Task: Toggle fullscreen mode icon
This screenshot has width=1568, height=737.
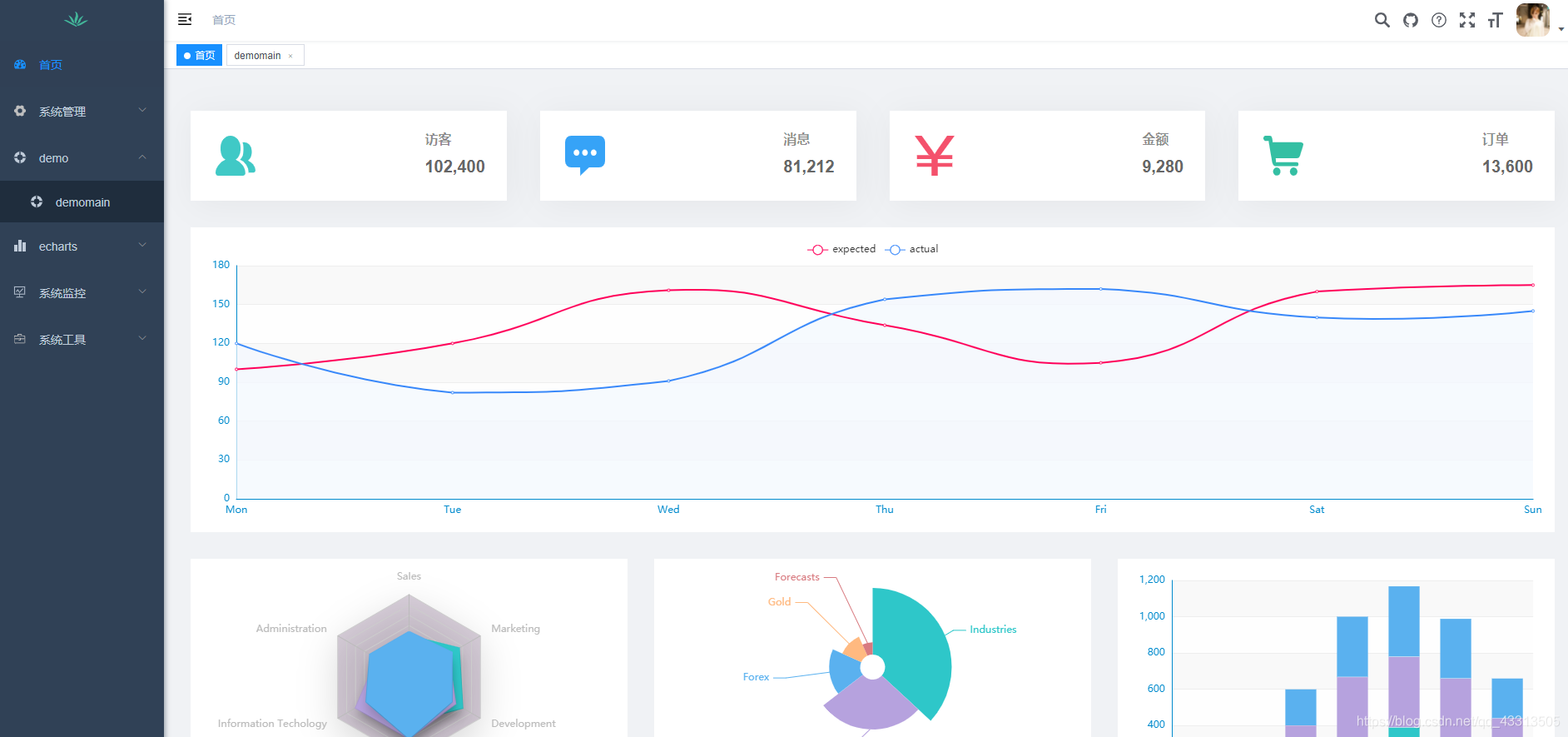Action: click(1466, 20)
